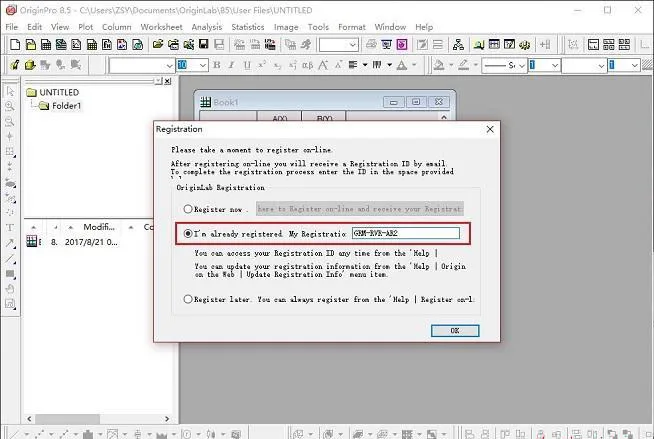The image size is (654, 439).
Task: Click the Fill Color bucket icon
Action: tap(439, 65)
